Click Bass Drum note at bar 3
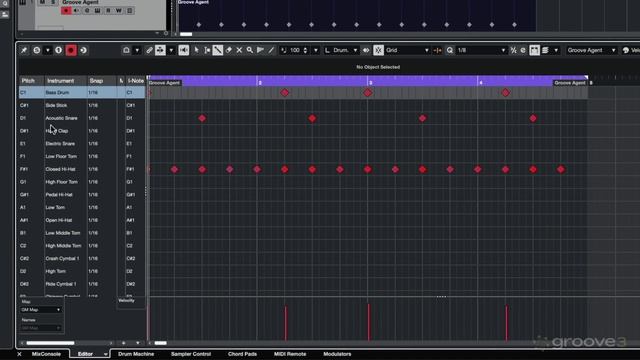Viewport: 640px width, 360px height. [x=368, y=93]
